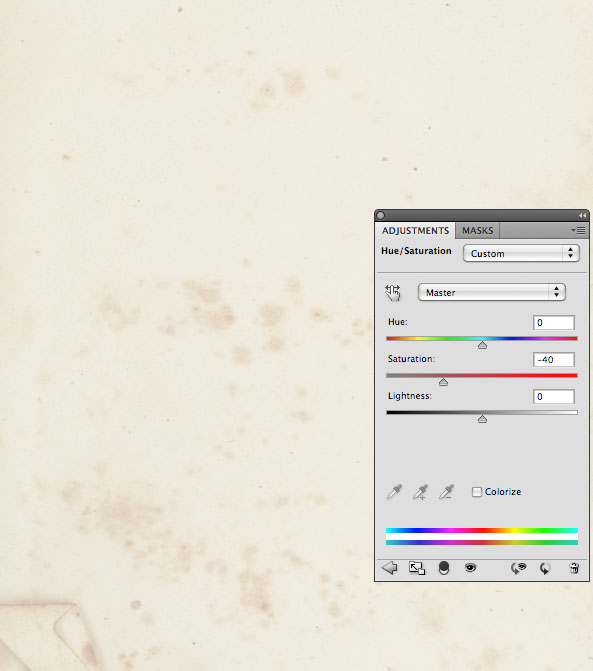Click the Hue/Saturation title label

(x=416, y=251)
